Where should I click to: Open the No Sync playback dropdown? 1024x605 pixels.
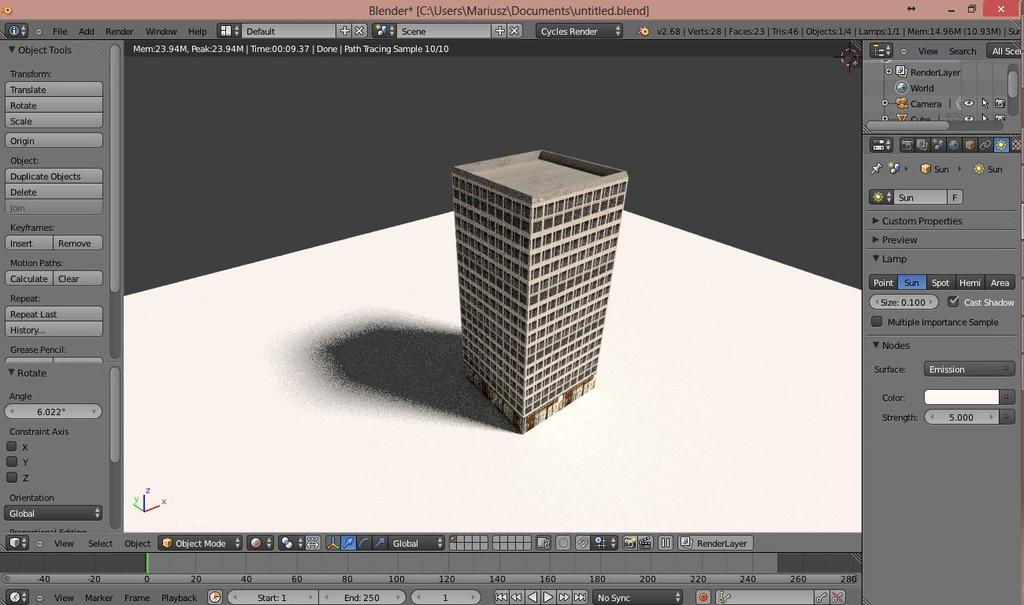[637, 597]
